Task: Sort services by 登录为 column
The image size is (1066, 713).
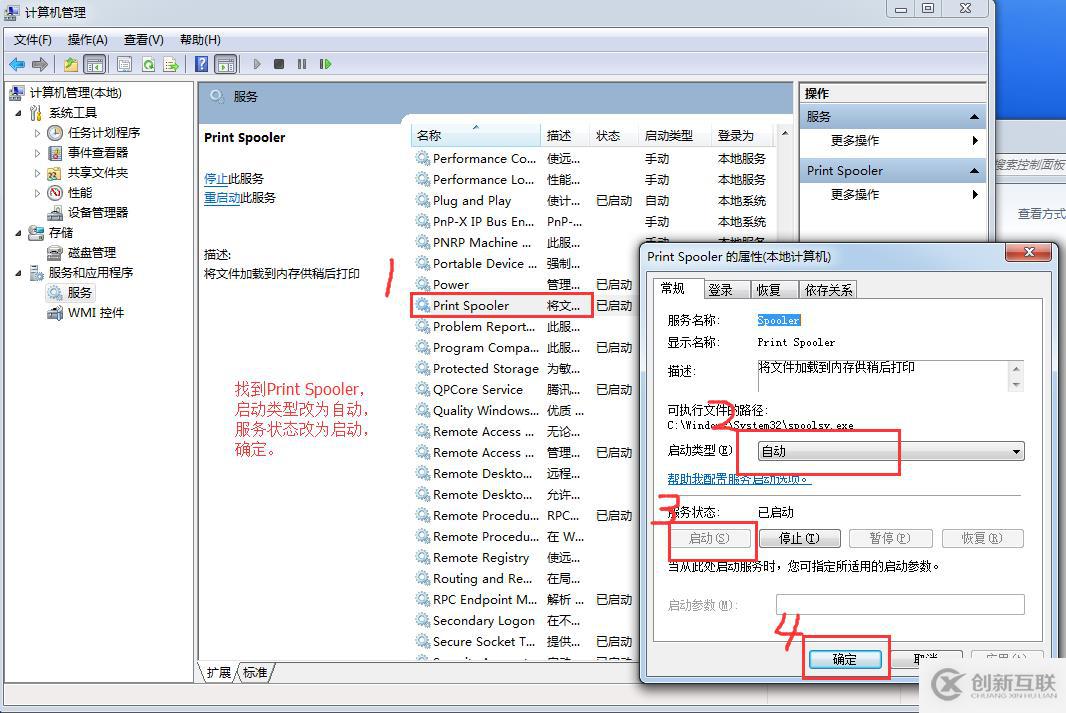Action: [741, 135]
